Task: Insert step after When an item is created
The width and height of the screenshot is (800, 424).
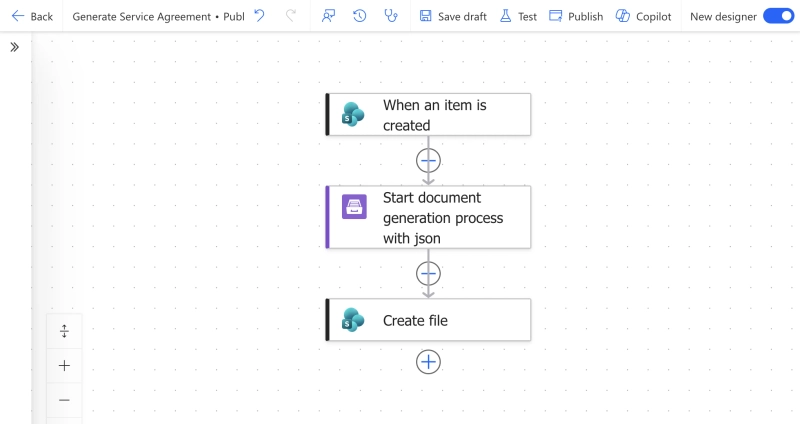Action: (428, 161)
